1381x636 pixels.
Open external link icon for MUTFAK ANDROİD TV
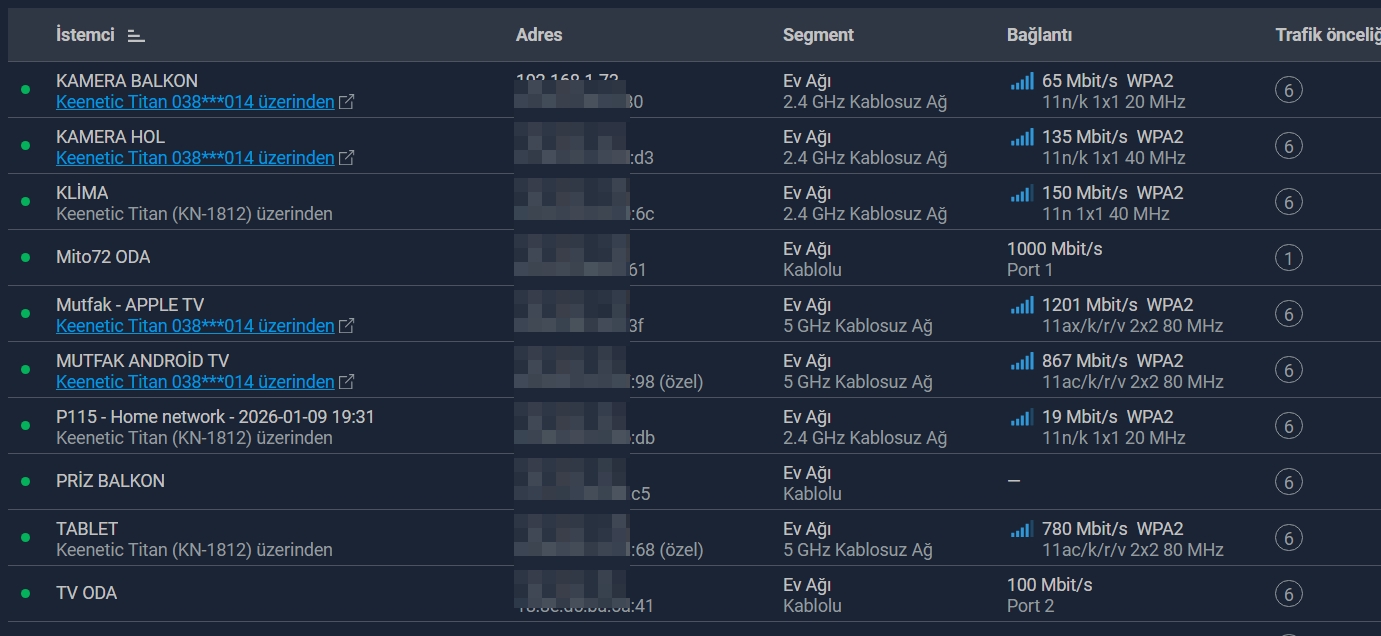346,382
